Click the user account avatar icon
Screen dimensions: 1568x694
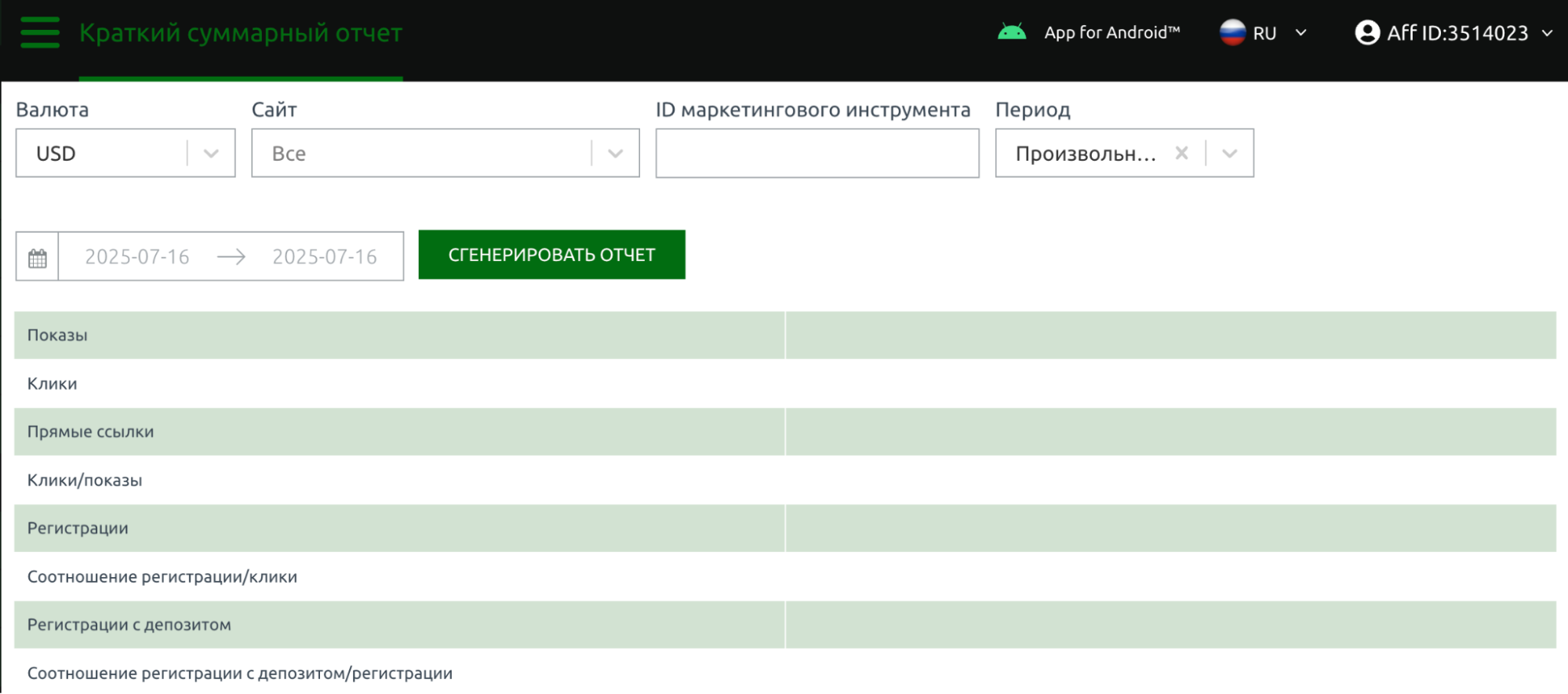tap(1367, 33)
